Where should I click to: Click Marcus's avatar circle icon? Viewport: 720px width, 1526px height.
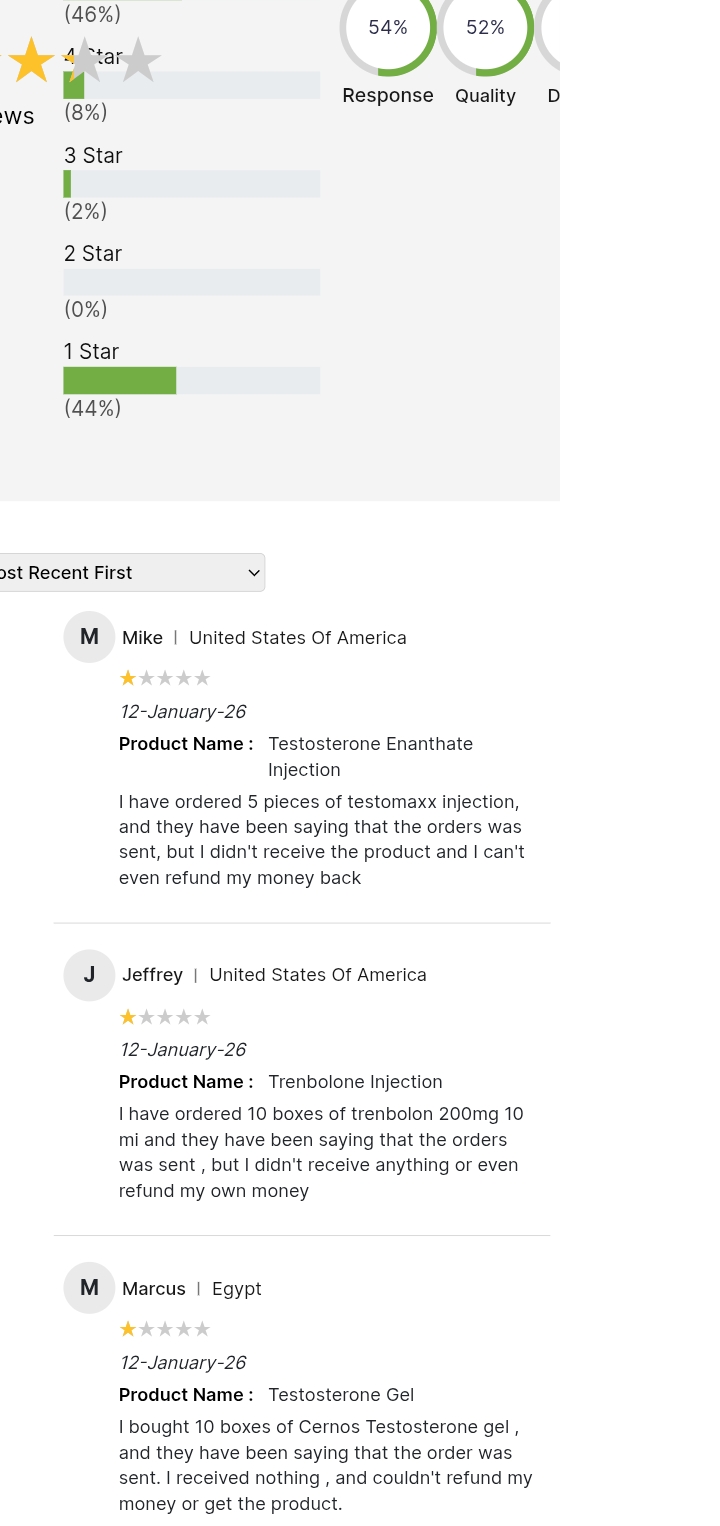[89, 1288]
